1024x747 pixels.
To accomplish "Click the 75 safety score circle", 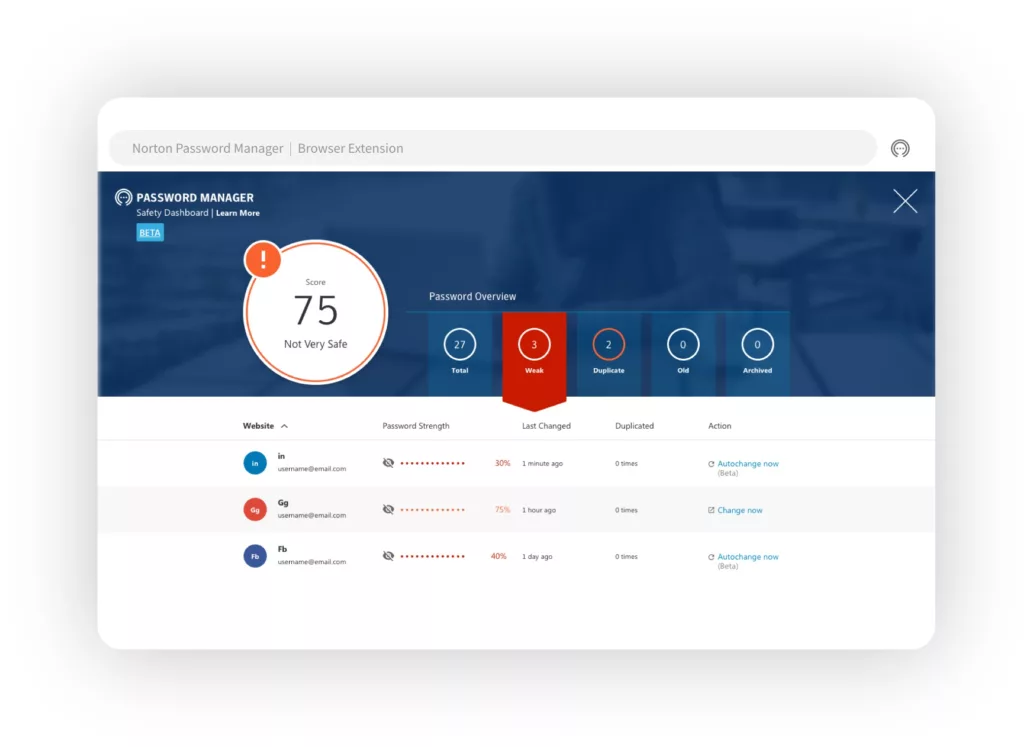I will point(315,312).
